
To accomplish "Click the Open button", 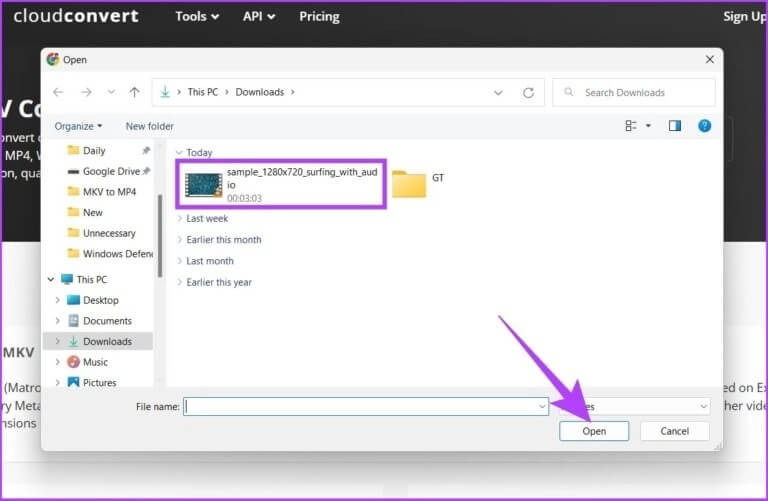I will (594, 431).
